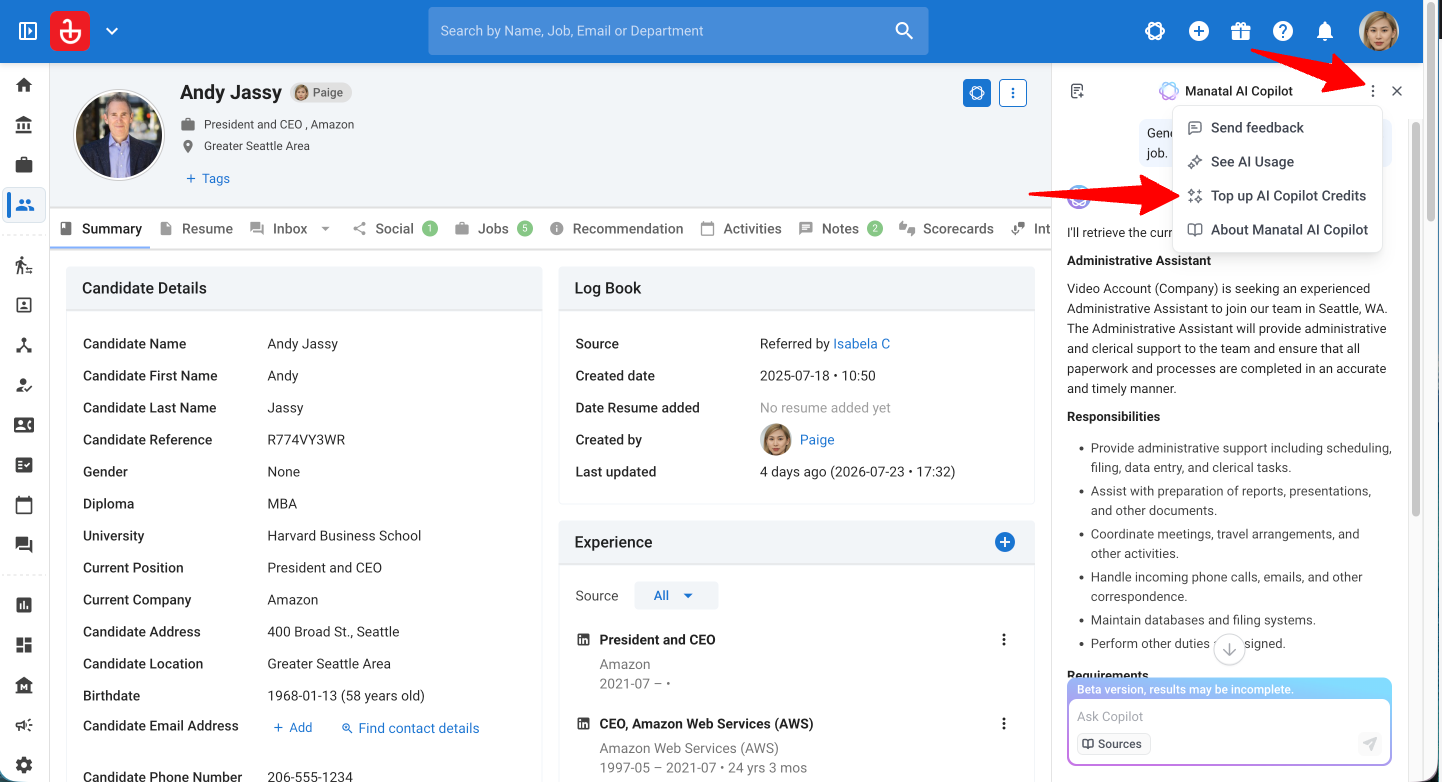Toggle the sidebar collapse icon
Viewport: 1442px width, 782px height.
click(28, 31)
